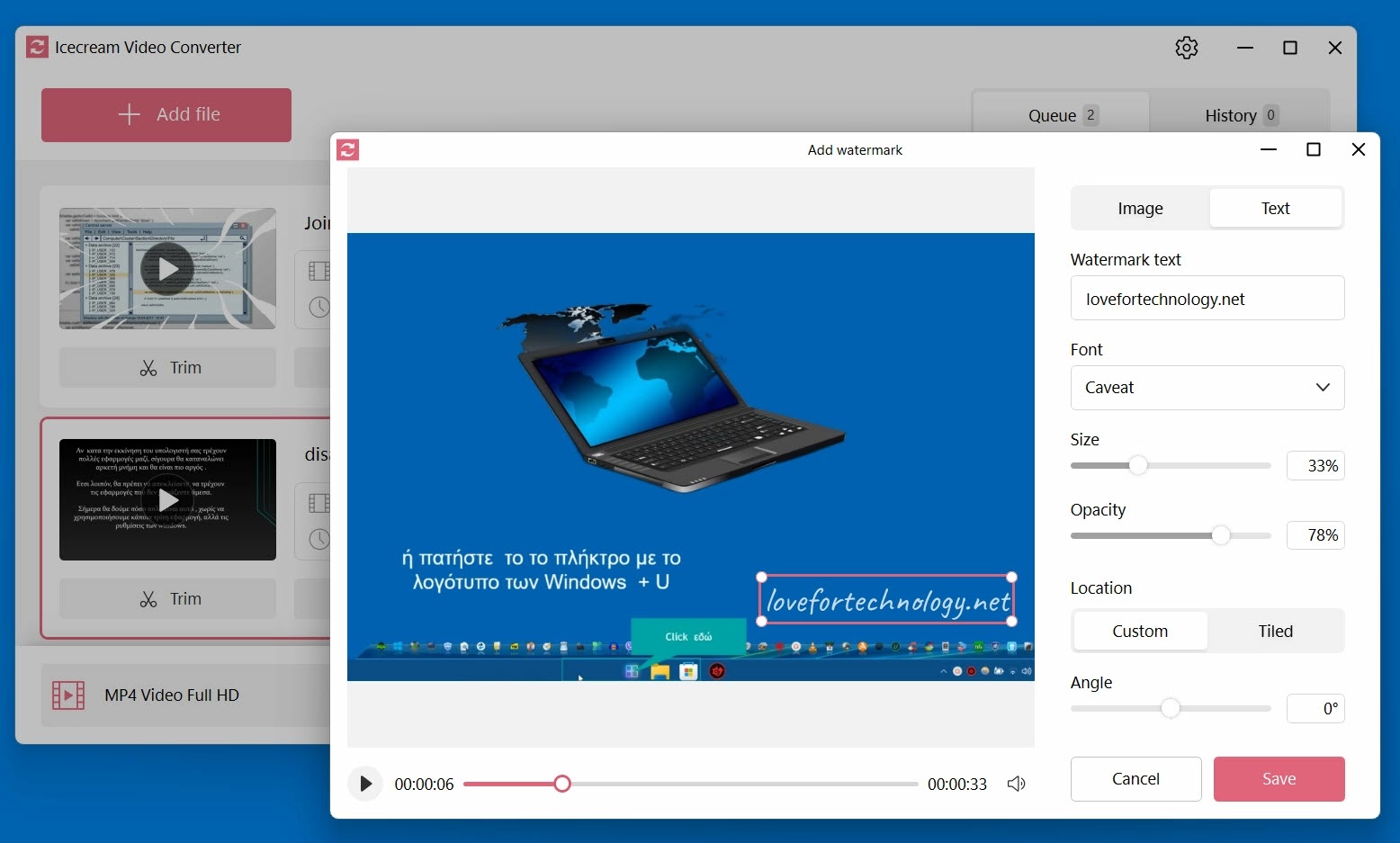Click the Add watermark dialog app icon
The image size is (1400, 843).
pyautogui.click(x=348, y=150)
